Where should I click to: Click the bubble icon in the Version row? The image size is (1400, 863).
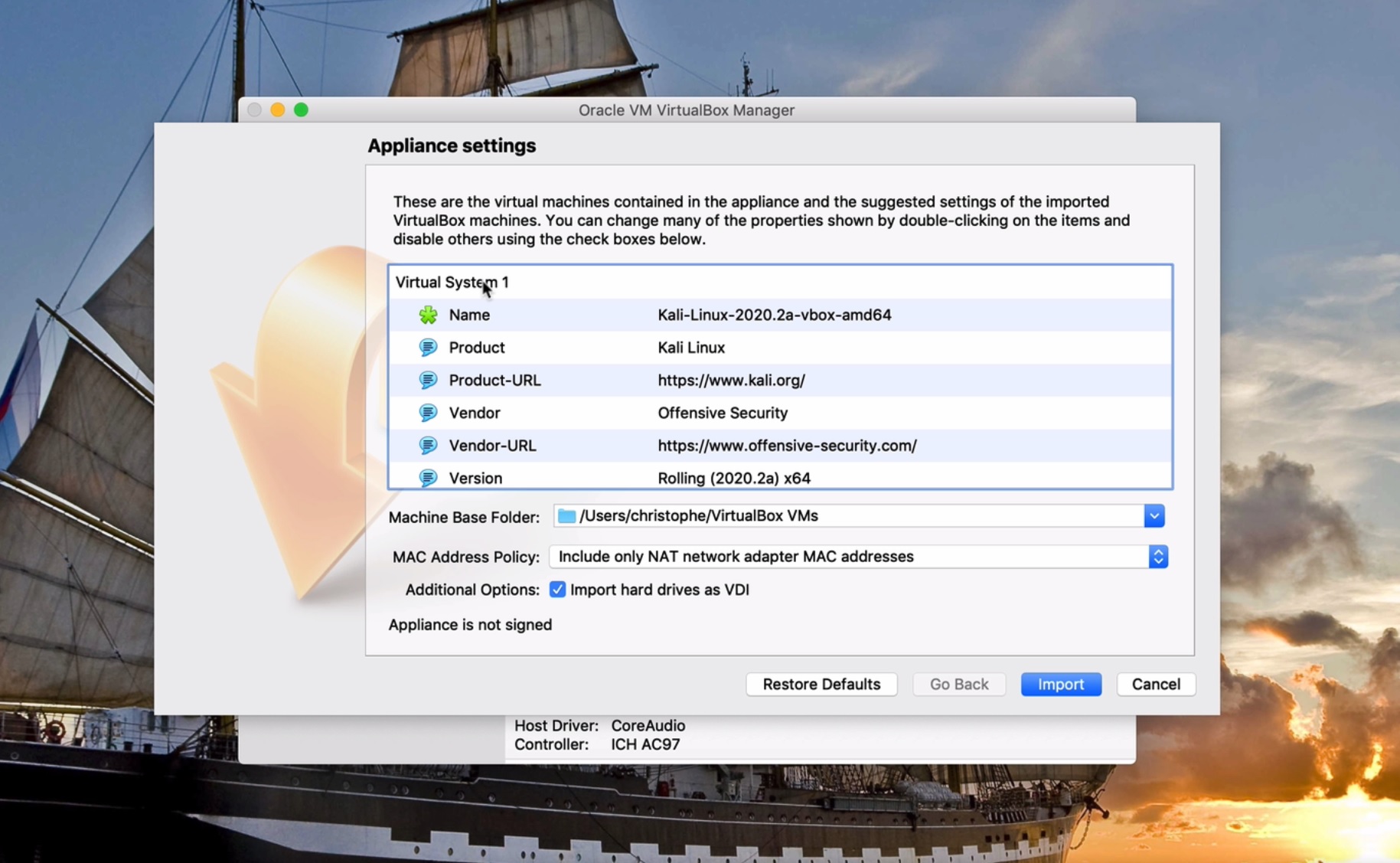tap(428, 478)
